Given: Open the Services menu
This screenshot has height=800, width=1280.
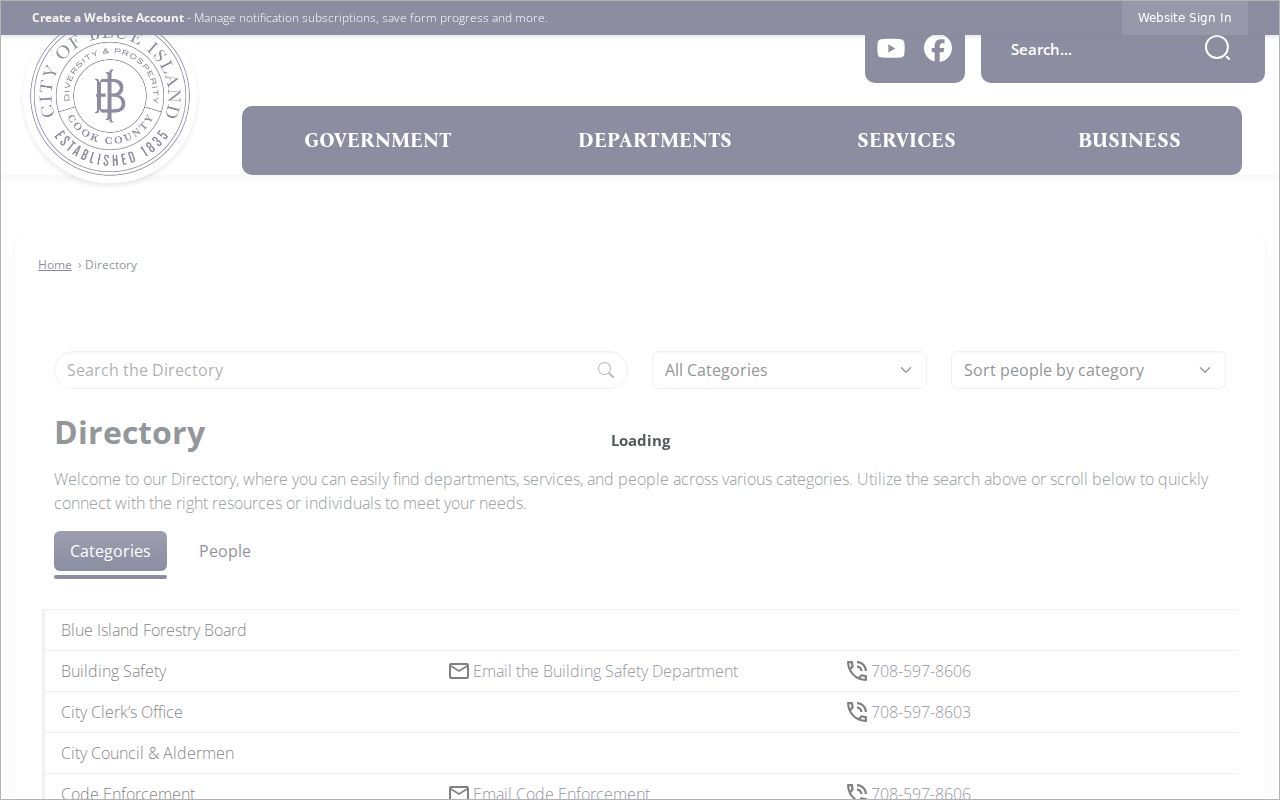Looking at the screenshot, I should 906,141.
